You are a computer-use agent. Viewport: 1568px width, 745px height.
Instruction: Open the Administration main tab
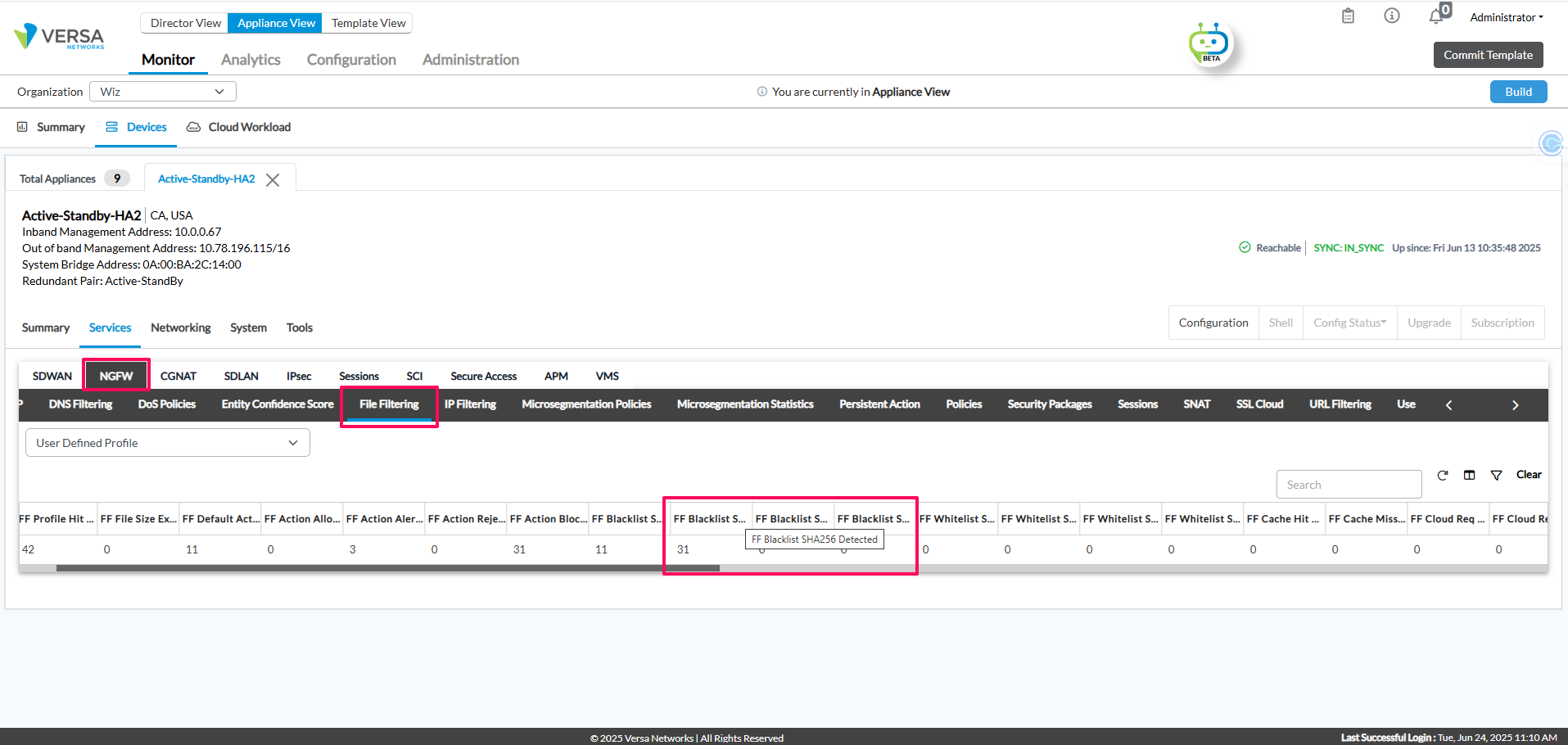tap(471, 60)
